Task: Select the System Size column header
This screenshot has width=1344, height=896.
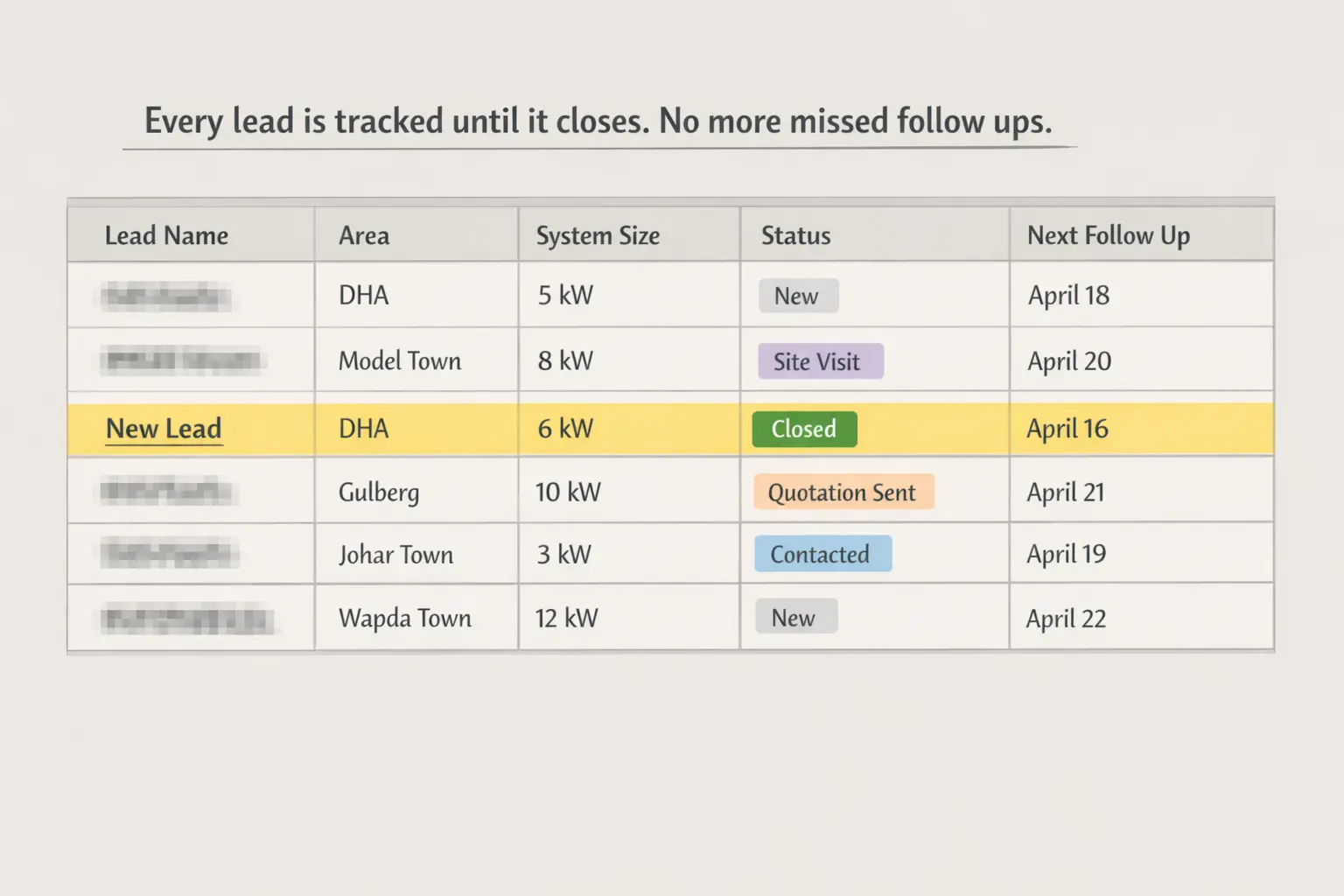Action: [x=598, y=235]
